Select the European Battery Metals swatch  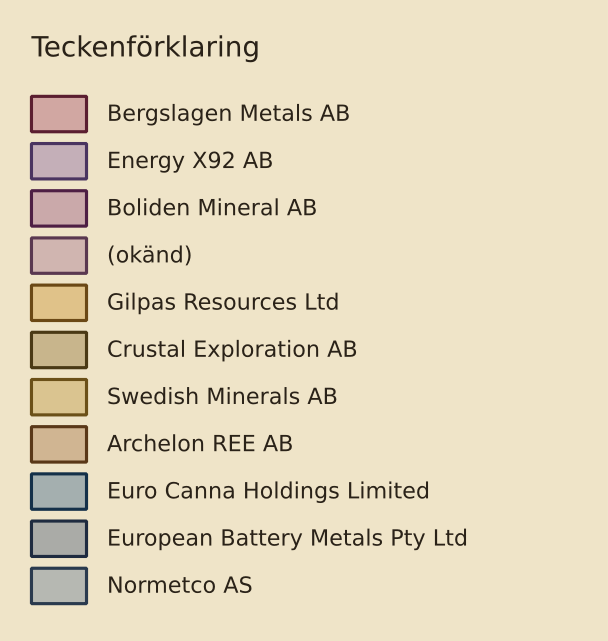(x=59, y=539)
